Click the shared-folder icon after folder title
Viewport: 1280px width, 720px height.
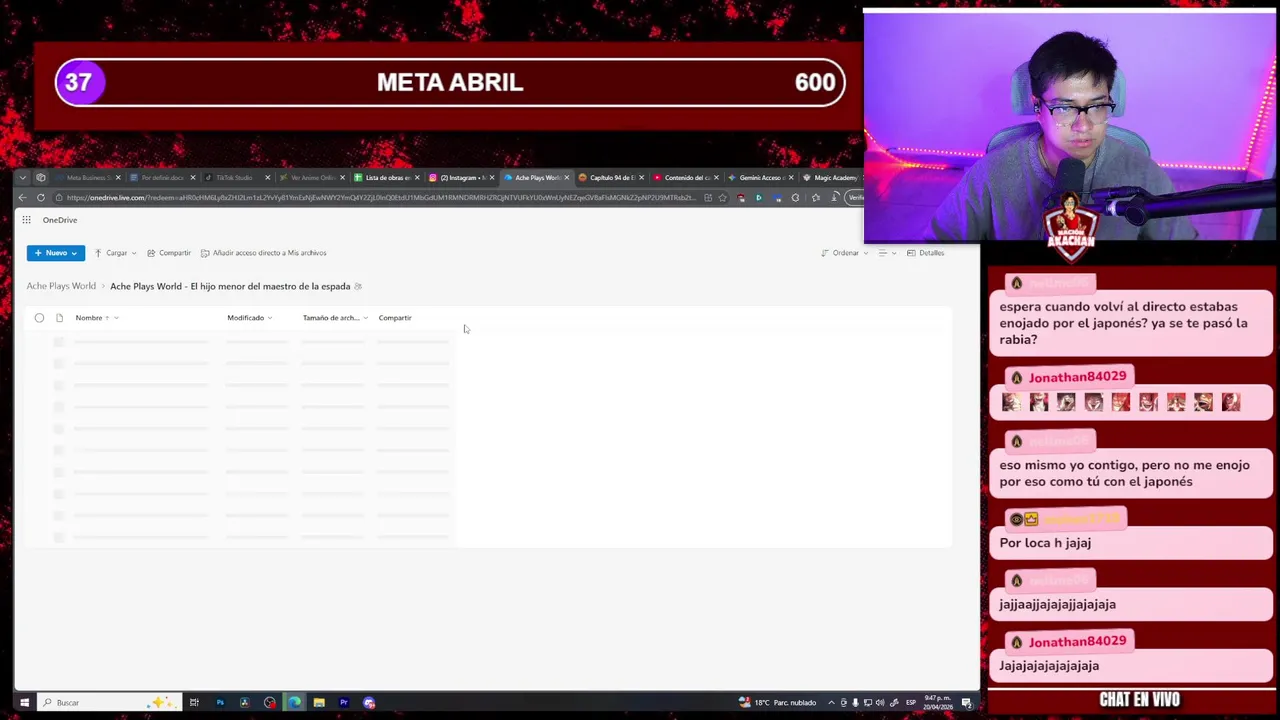point(358,286)
